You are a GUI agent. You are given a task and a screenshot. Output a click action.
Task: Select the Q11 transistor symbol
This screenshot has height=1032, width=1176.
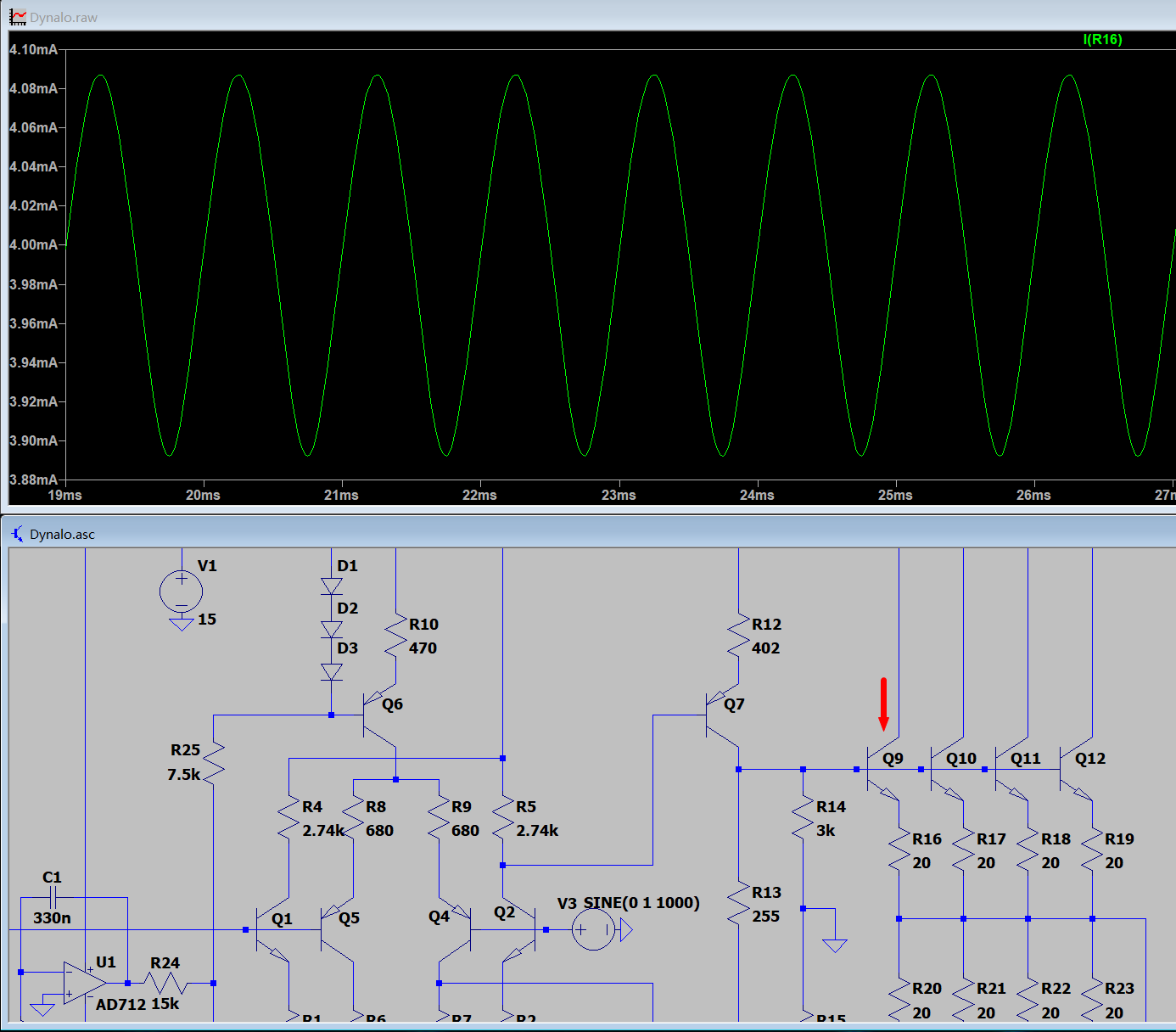coord(1012,770)
